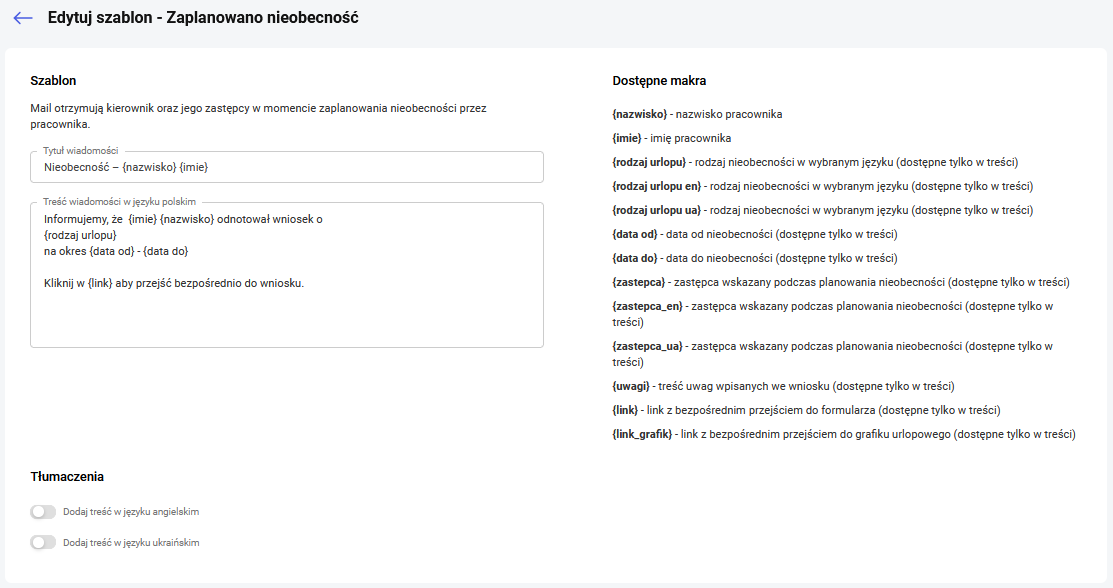The width and height of the screenshot is (1113, 588).
Task: Click the {data do} macro
Action: [635, 258]
